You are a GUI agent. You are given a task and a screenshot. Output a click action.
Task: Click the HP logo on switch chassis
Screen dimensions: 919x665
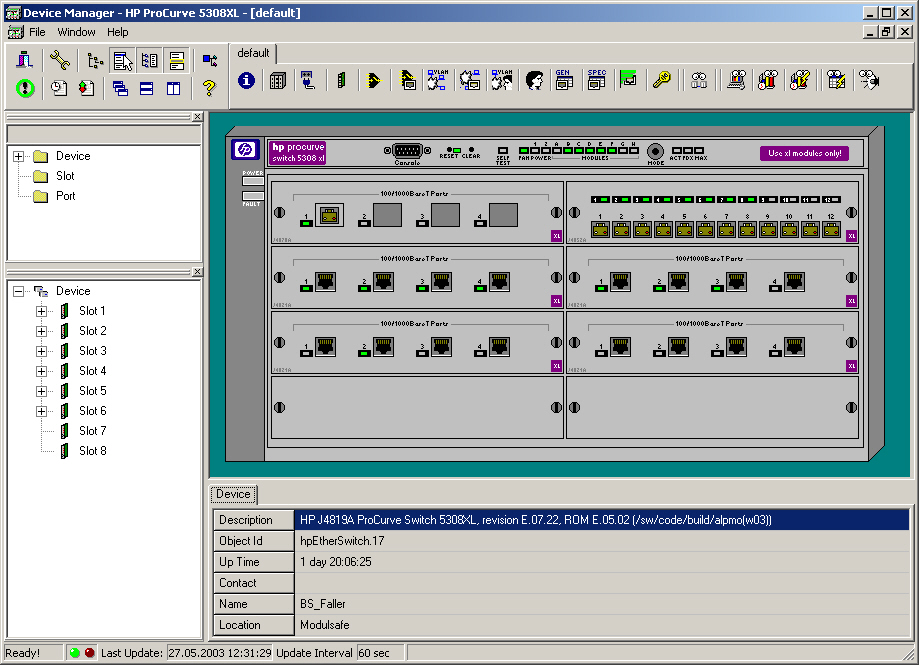click(246, 150)
